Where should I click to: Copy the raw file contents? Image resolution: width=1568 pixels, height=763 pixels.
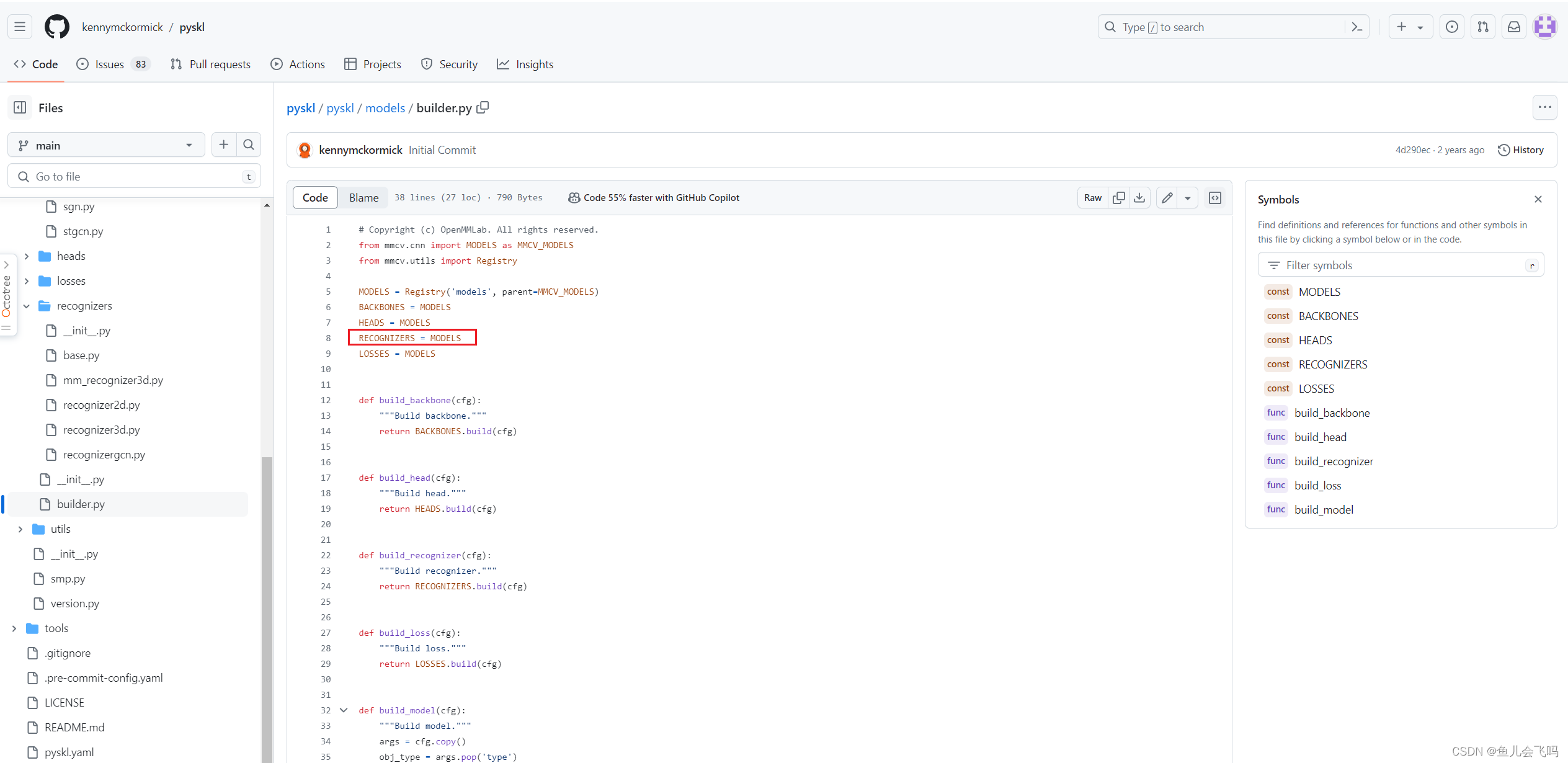point(1119,197)
